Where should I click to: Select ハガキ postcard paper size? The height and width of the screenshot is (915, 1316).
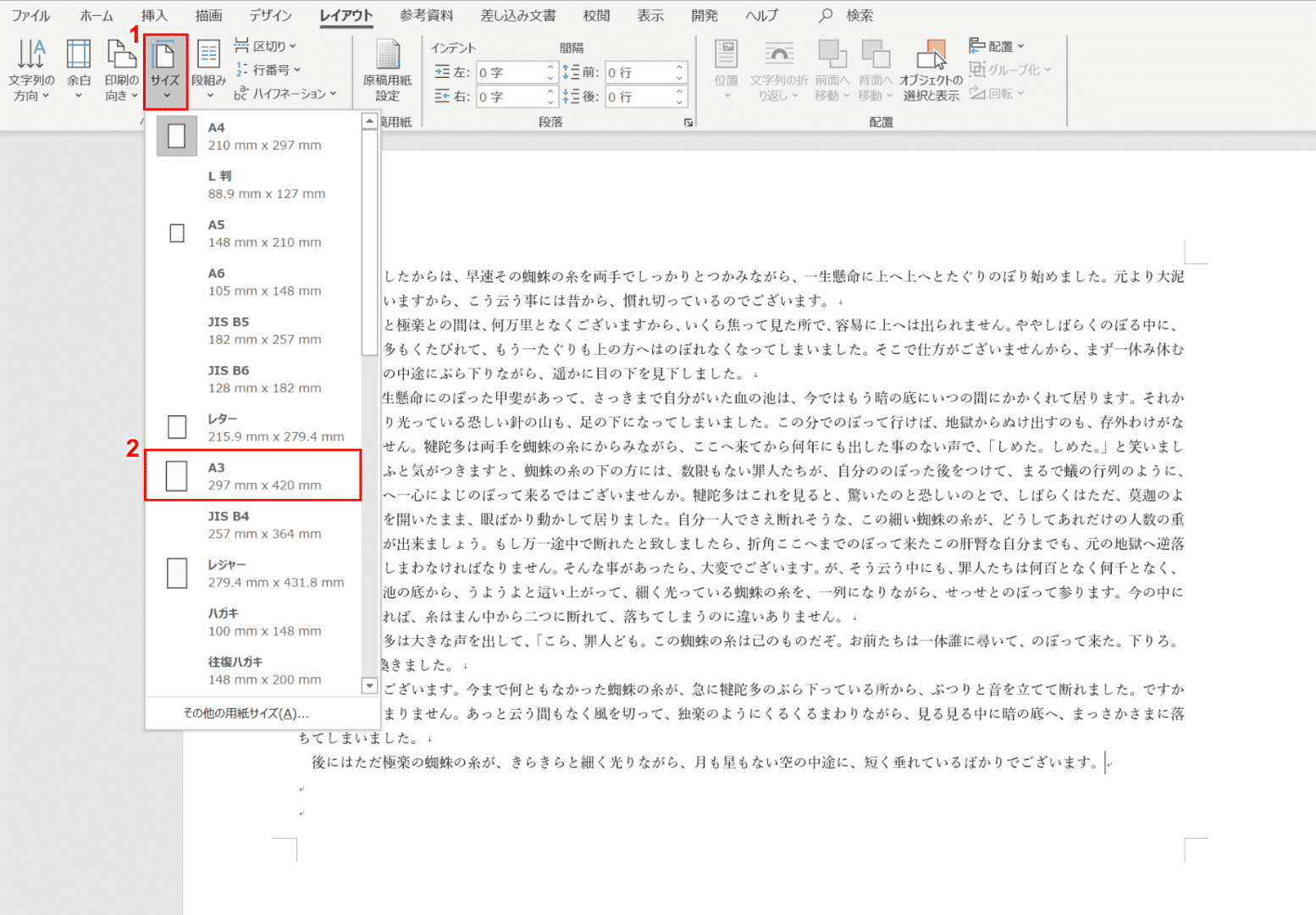[x=253, y=622]
